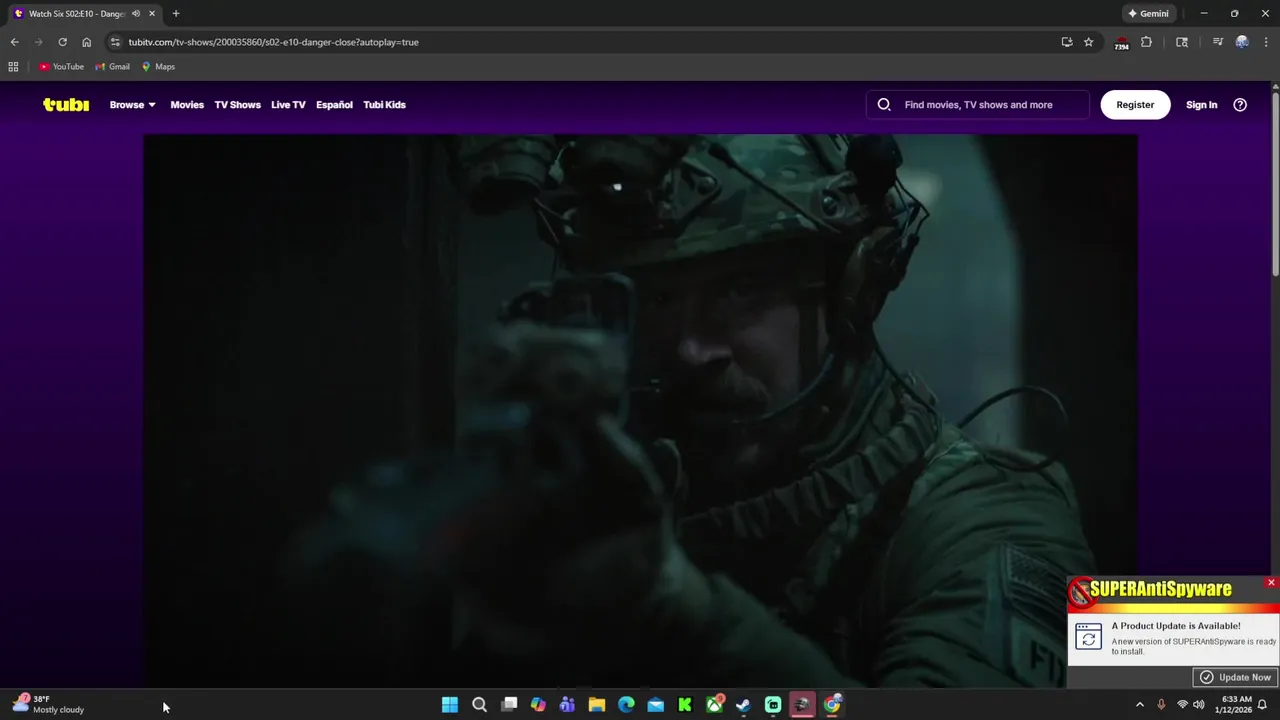
Task: Open the media controls icon
Action: coord(1218,42)
